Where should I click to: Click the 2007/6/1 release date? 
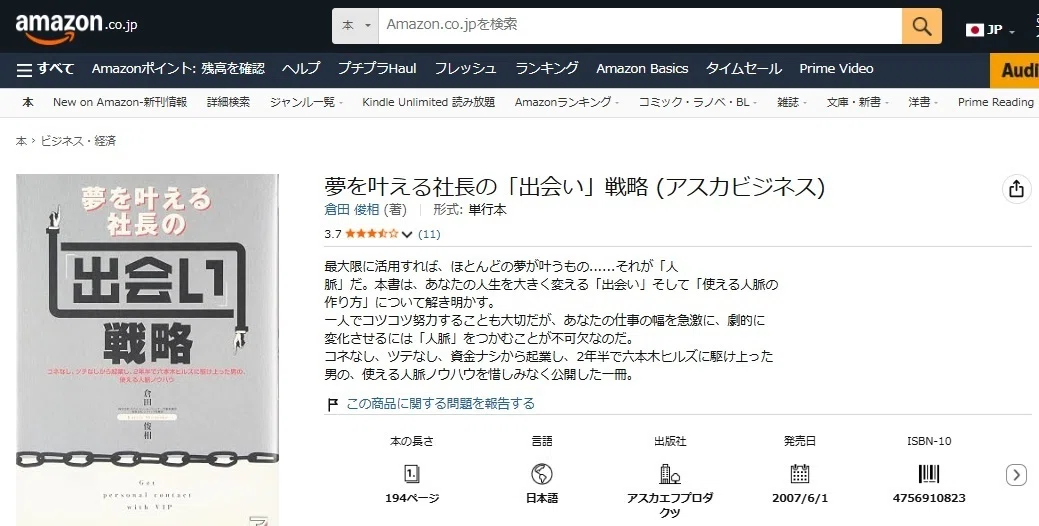click(800, 498)
